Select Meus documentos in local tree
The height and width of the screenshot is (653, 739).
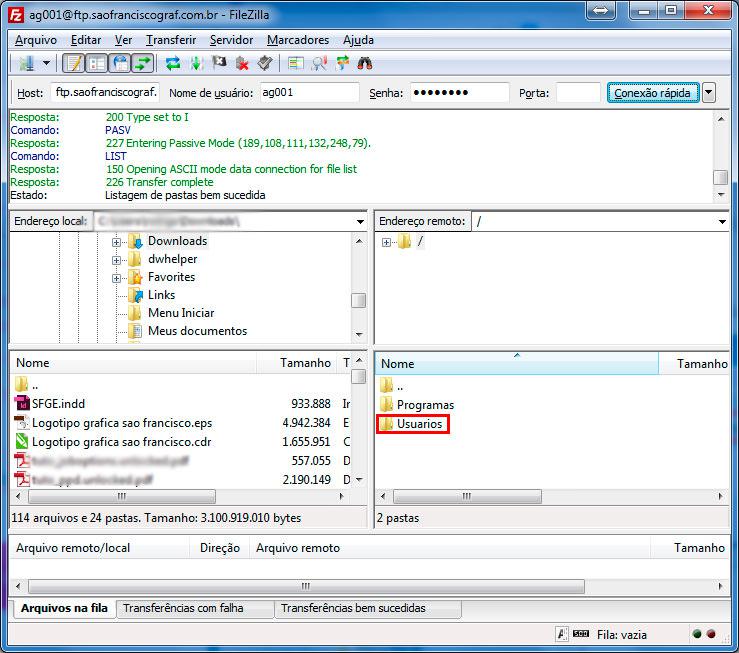coord(197,331)
